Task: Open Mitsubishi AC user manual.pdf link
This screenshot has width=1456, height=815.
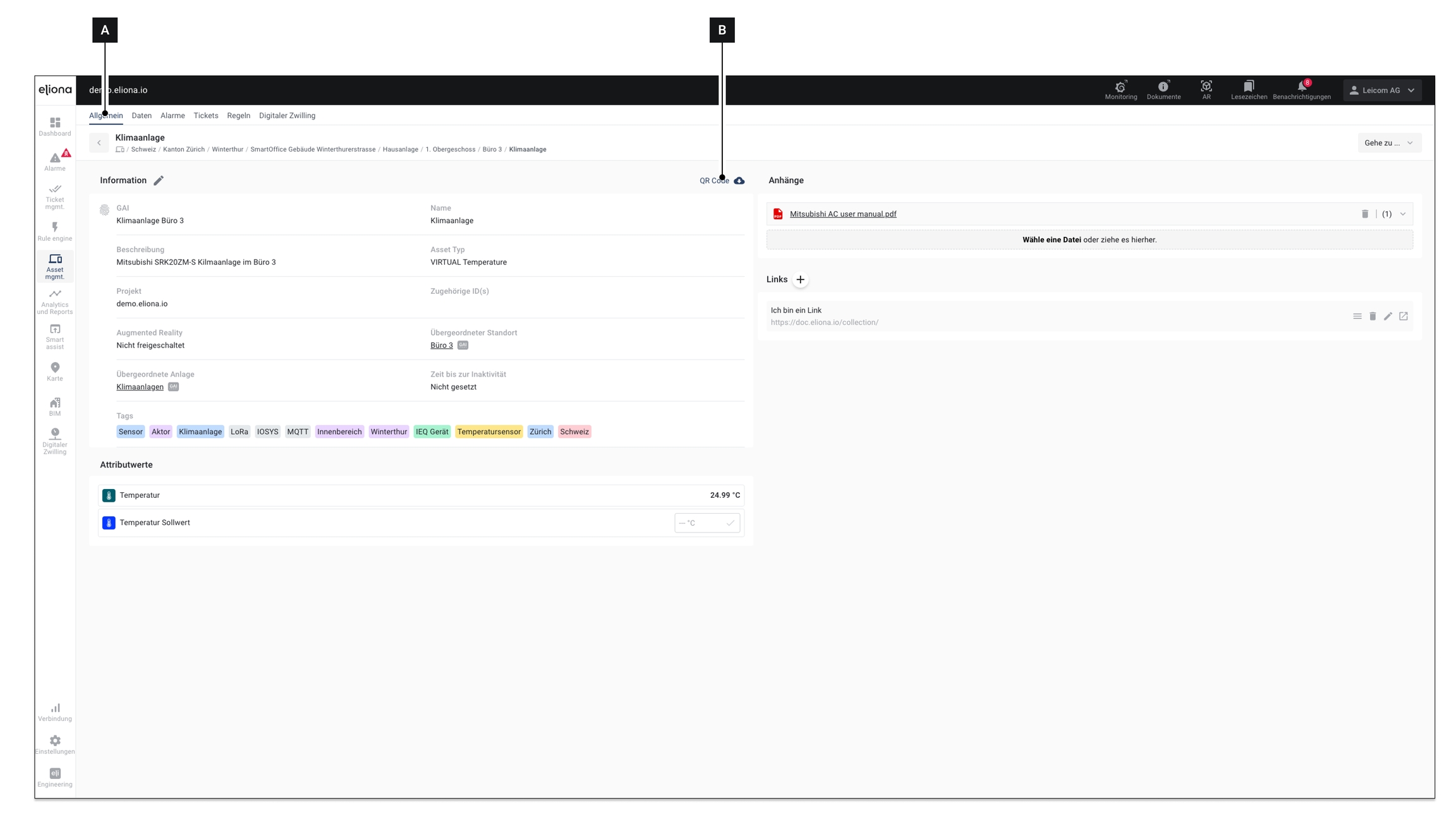Action: (842, 214)
